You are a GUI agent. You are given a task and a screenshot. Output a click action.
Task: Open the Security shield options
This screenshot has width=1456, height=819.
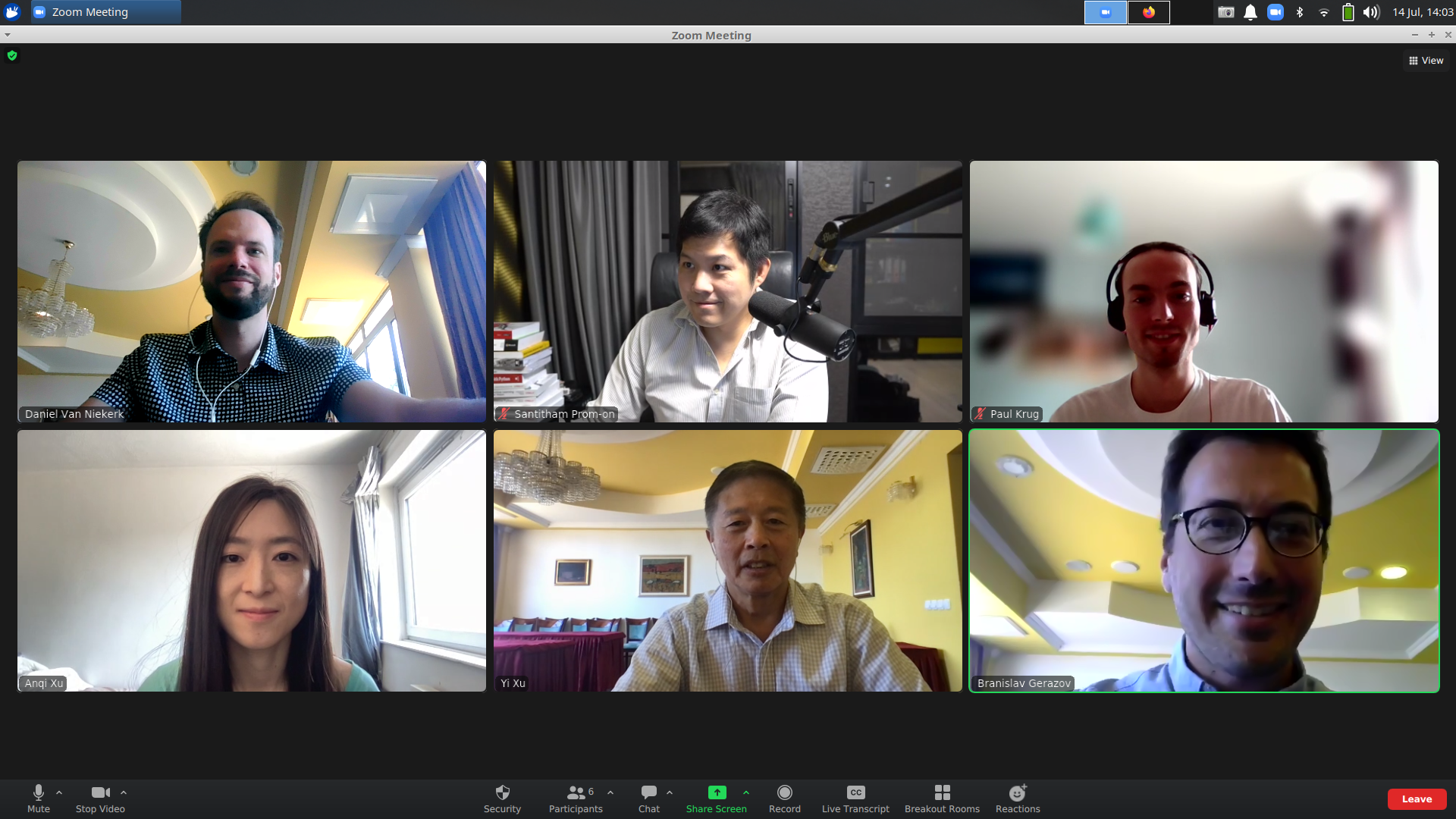coord(502,798)
